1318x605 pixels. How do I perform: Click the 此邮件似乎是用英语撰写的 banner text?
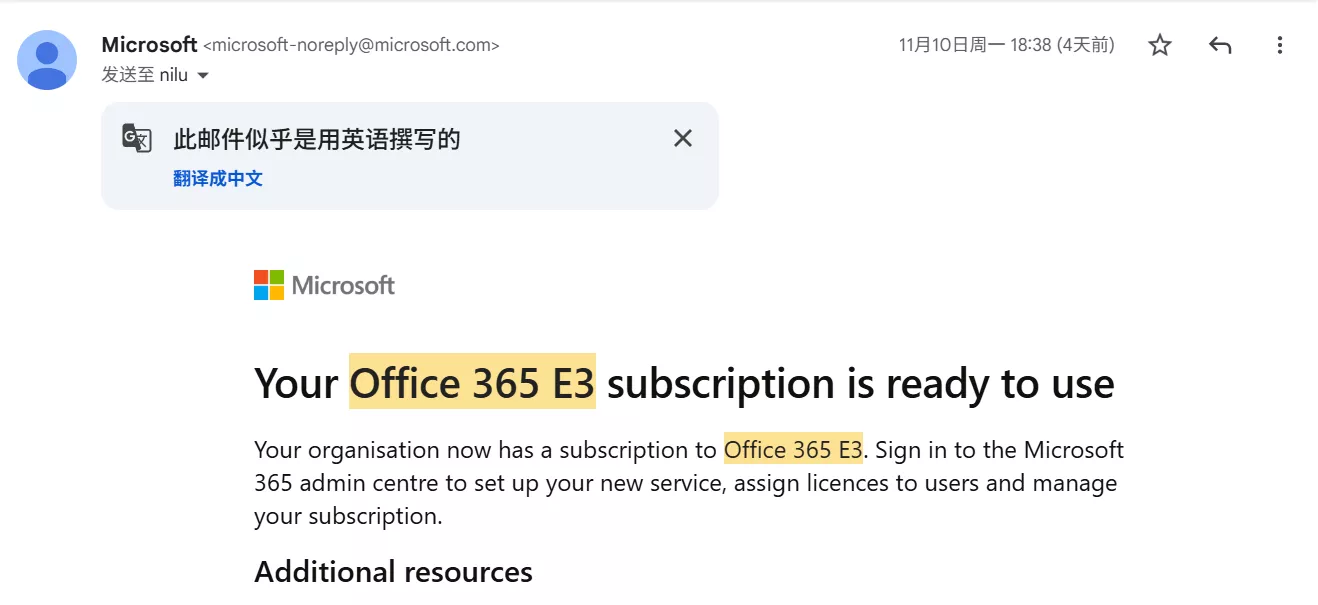click(x=317, y=139)
